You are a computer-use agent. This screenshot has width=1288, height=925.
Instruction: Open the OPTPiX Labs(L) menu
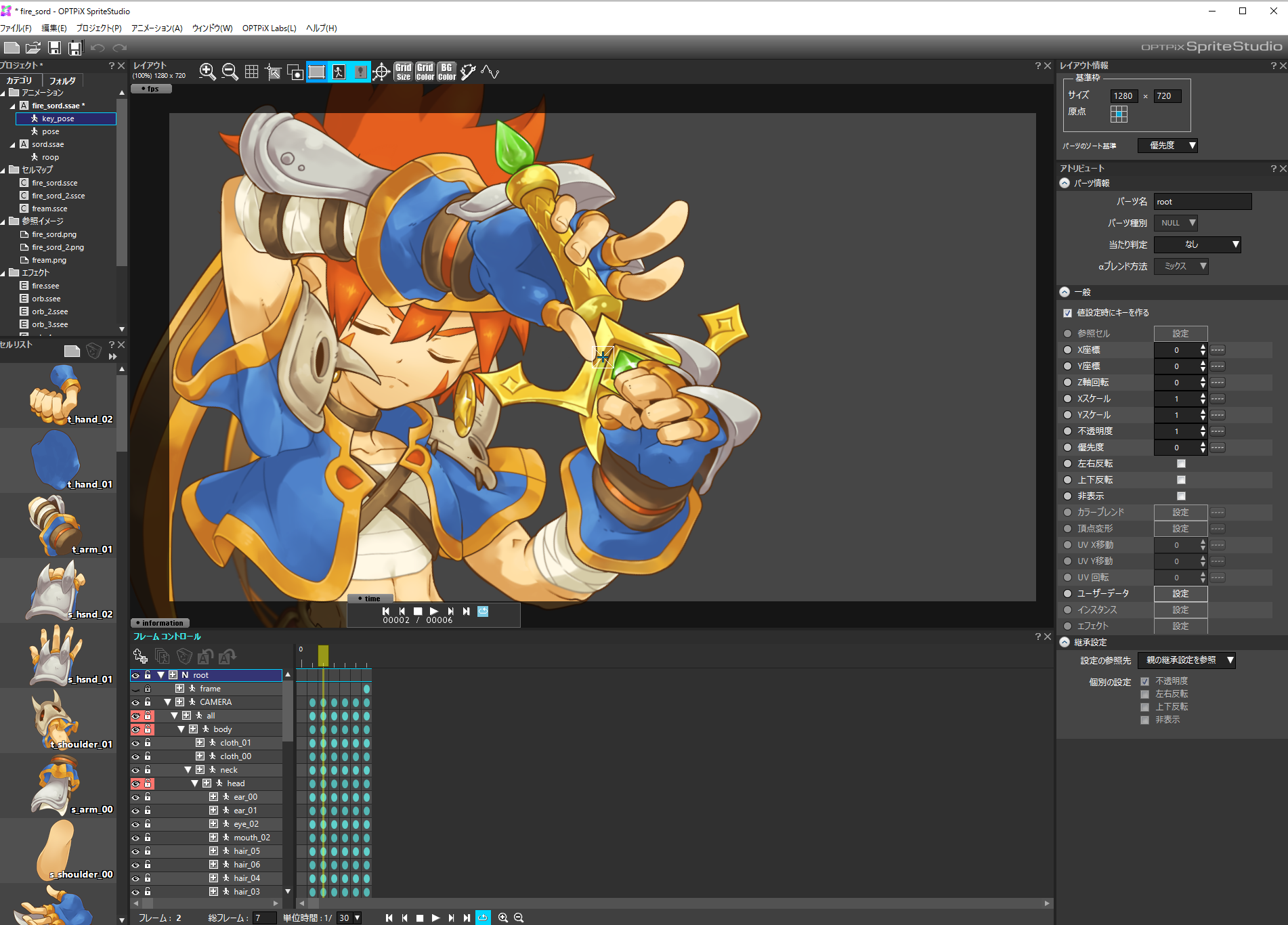tap(269, 28)
